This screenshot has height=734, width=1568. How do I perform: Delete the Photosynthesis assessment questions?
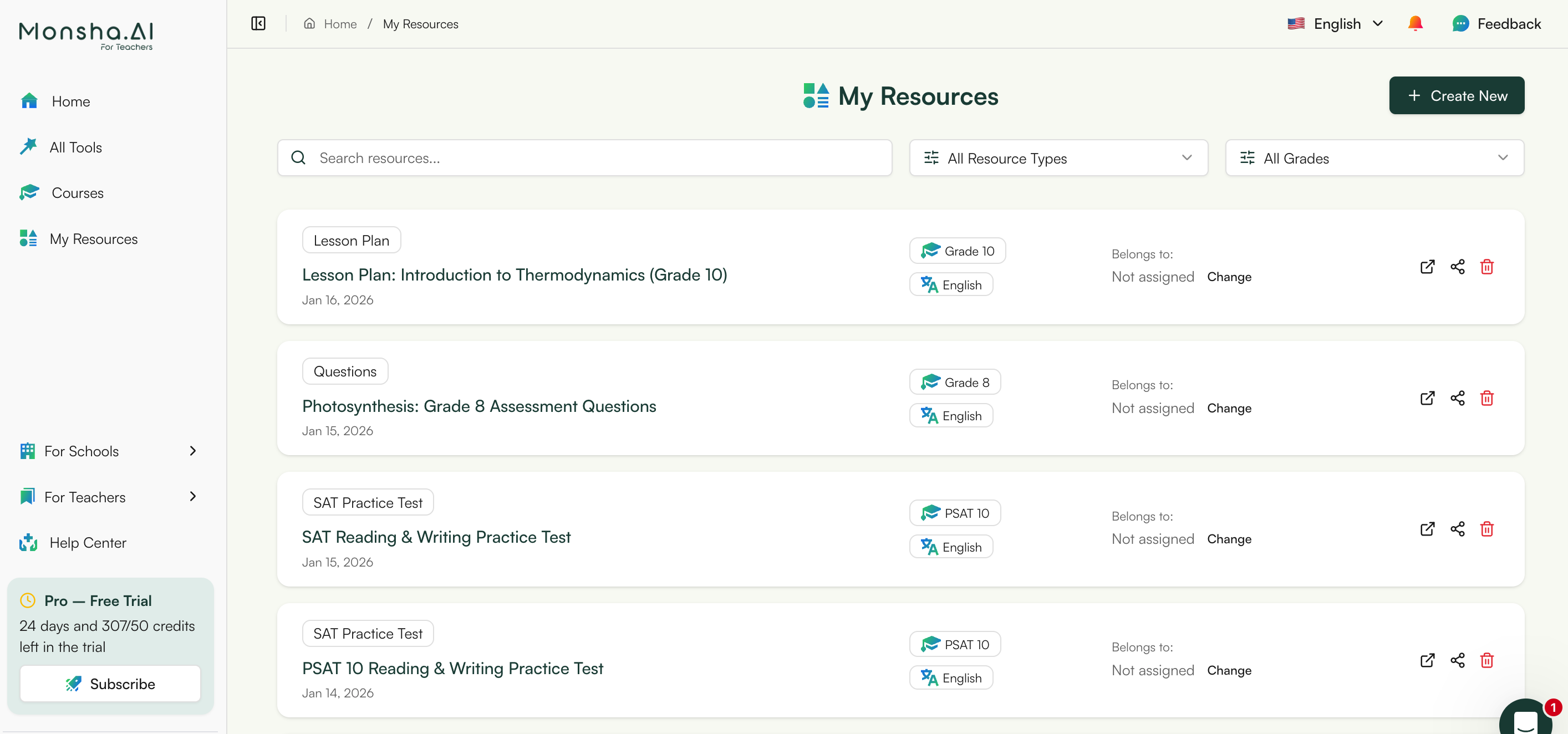pyautogui.click(x=1487, y=399)
